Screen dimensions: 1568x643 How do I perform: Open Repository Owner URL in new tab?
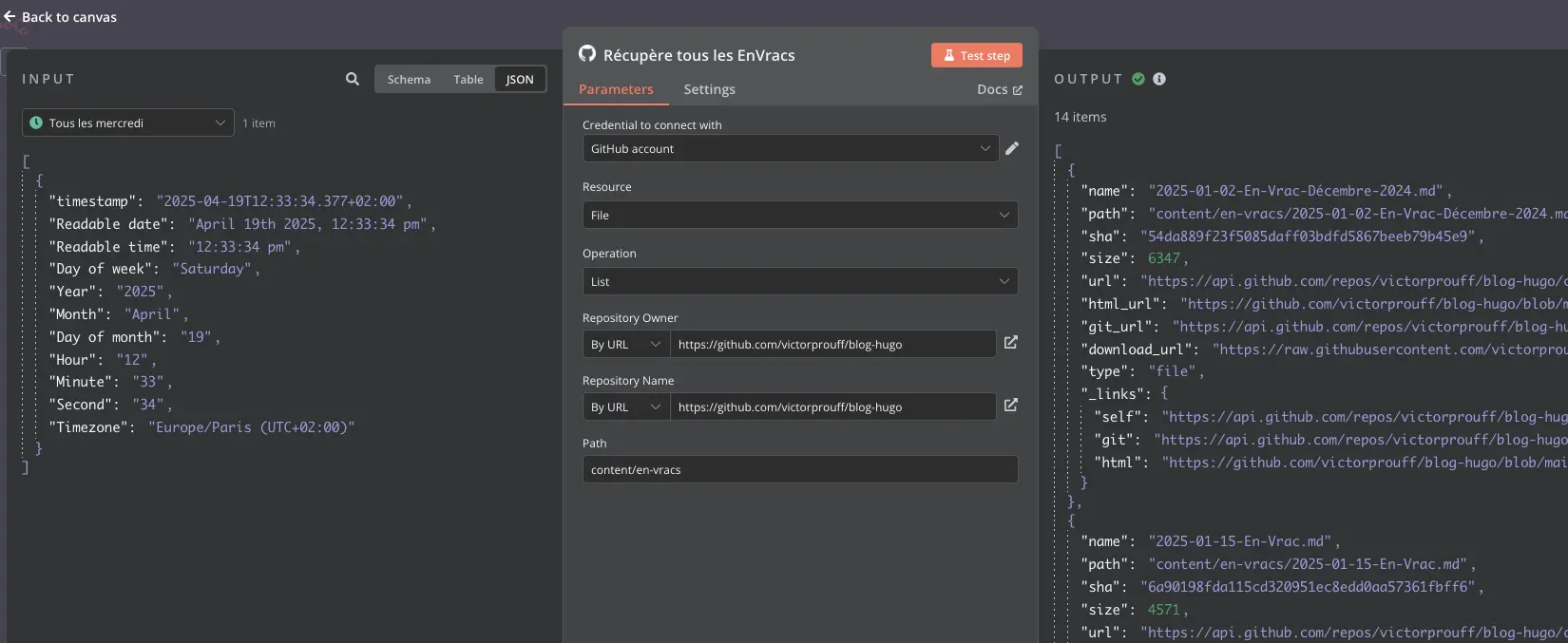pyautogui.click(x=1011, y=342)
